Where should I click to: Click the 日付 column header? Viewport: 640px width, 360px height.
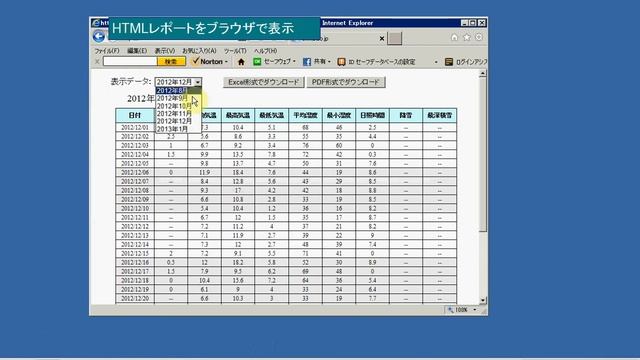(x=135, y=116)
